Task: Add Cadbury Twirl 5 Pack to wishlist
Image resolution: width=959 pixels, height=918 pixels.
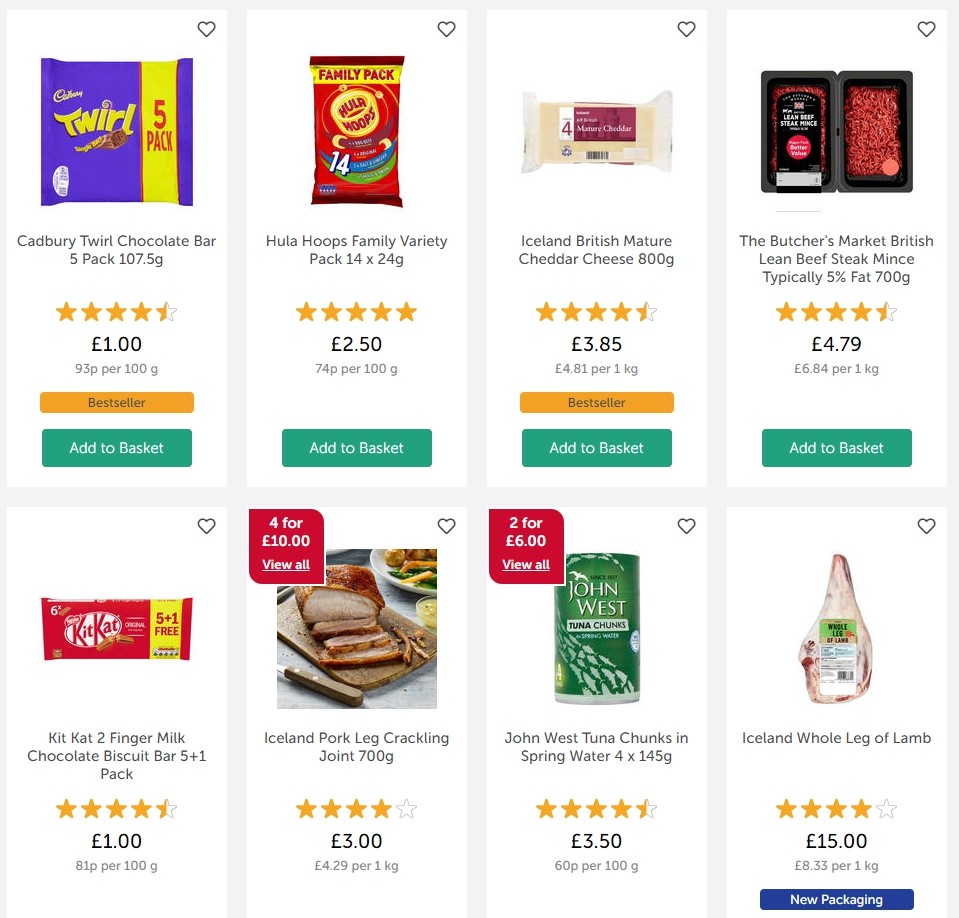Action: 207,30
